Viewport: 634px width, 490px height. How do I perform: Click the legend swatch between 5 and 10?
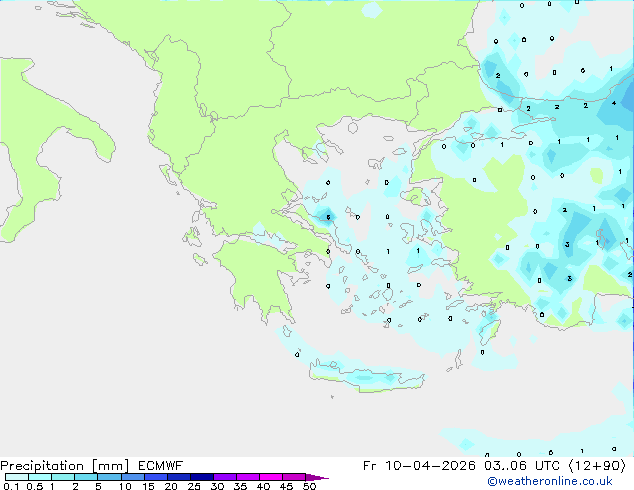pos(109,477)
